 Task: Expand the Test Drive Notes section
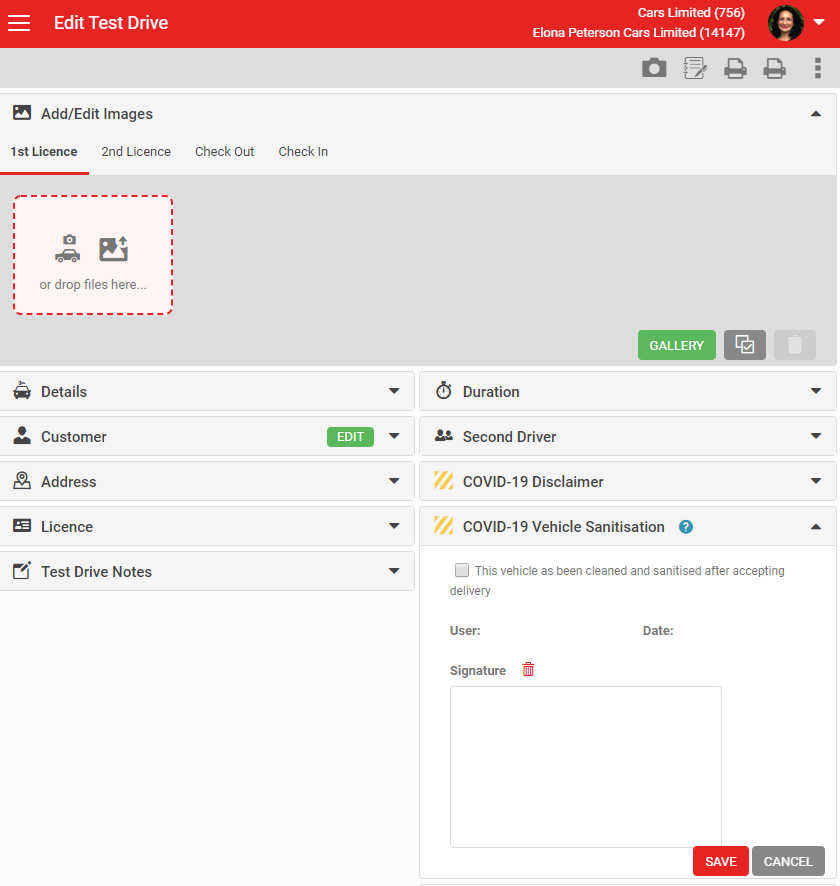394,571
